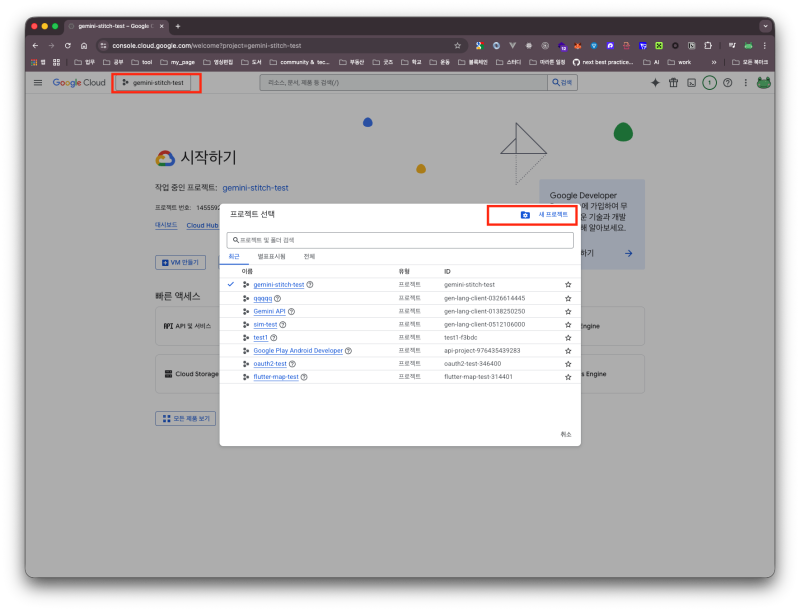Open the gemini-stitch-test project picker dropdown
Image resolution: width=800 pixels, height=611 pixels.
tap(153, 83)
